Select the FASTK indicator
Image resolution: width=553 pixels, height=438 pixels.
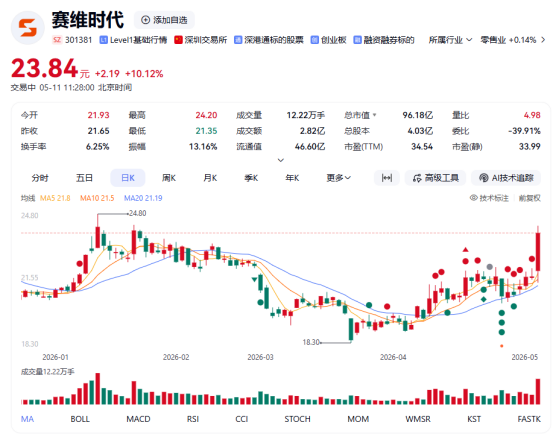coord(529,419)
